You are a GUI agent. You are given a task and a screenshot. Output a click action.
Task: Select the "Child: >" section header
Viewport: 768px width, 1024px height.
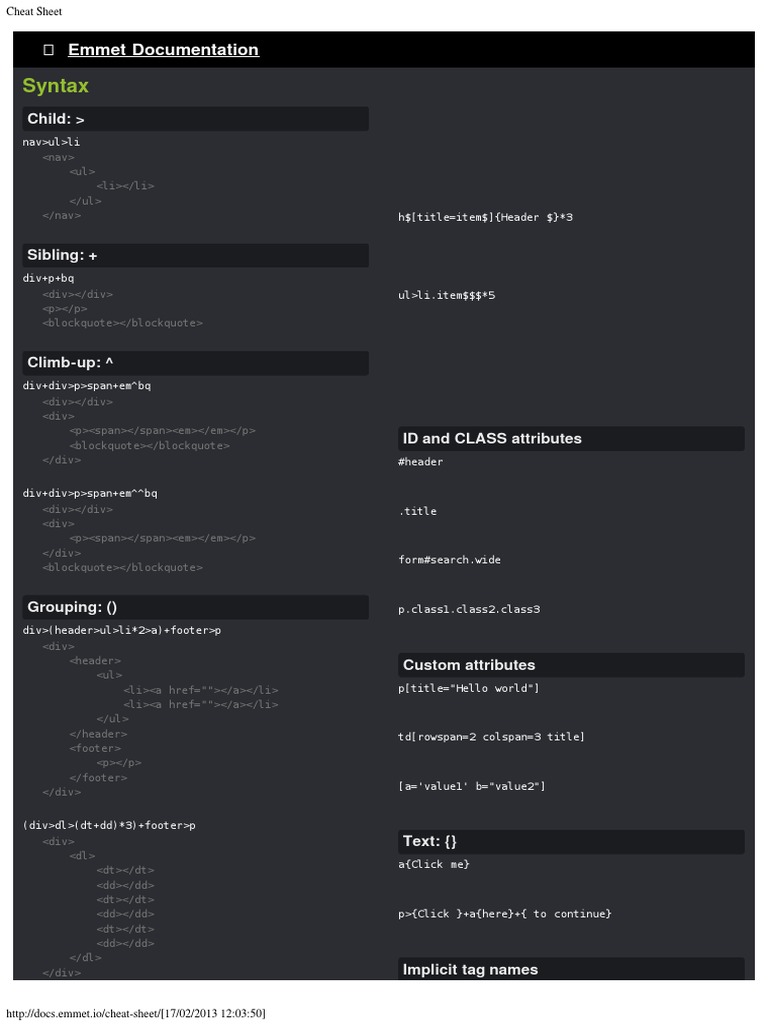click(56, 119)
